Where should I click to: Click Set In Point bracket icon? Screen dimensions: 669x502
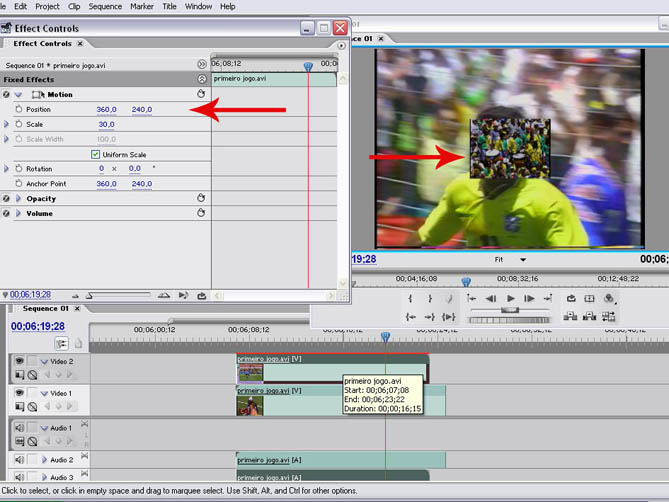(411, 298)
